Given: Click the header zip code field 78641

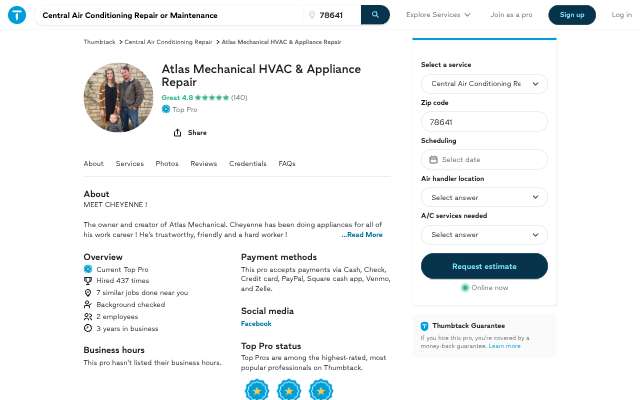Looking at the screenshot, I should click(x=331, y=15).
